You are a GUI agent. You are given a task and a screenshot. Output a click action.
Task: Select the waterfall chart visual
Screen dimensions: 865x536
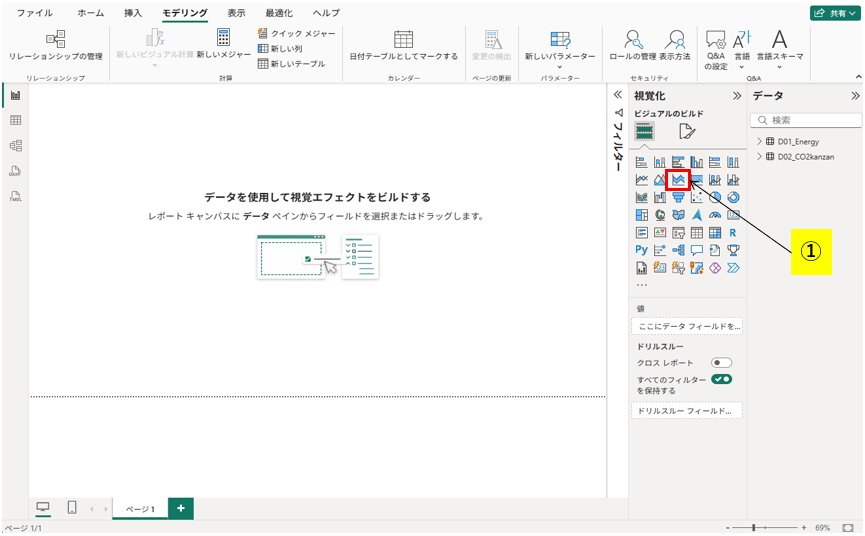coord(660,197)
